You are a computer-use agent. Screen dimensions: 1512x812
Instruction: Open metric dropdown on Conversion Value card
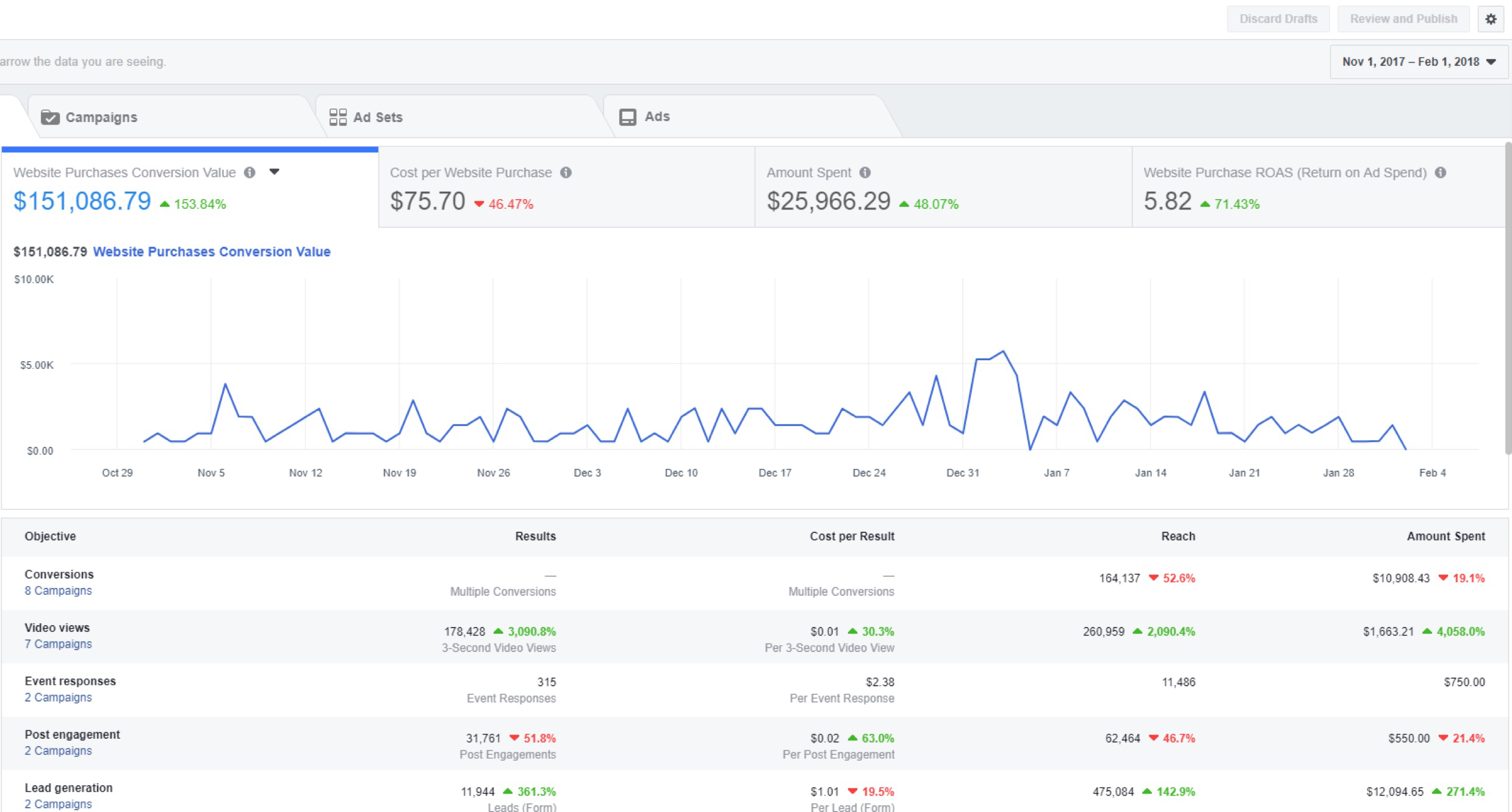(275, 172)
